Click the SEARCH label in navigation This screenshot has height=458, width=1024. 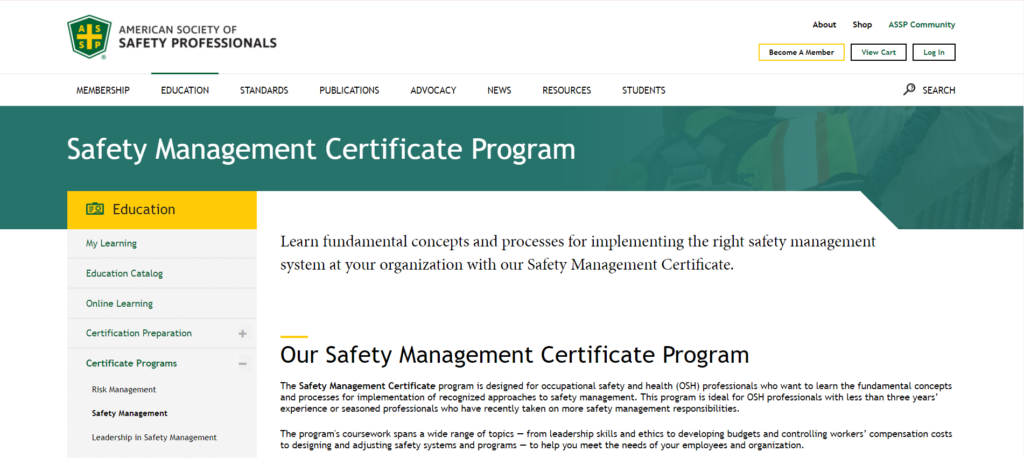point(938,90)
